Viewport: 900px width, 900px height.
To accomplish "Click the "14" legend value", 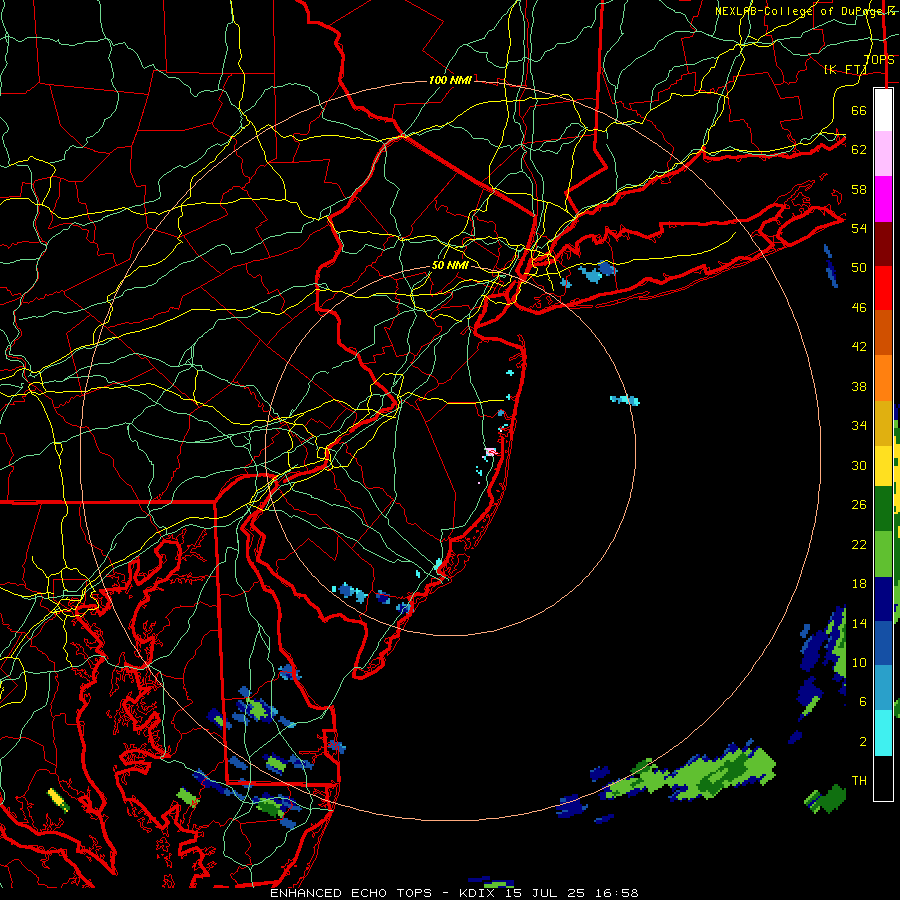I will click(x=859, y=623).
